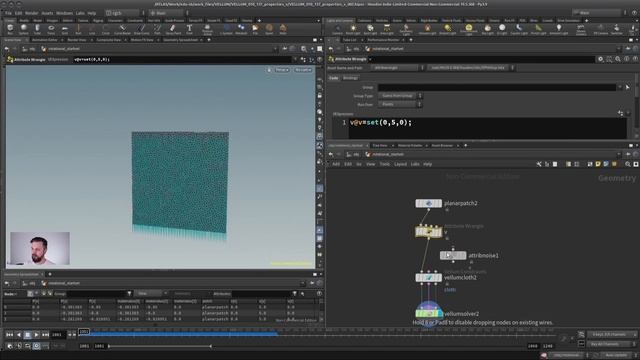
Task: Select the Grid shelf tool
Action: pyautogui.click(x=64, y=29)
